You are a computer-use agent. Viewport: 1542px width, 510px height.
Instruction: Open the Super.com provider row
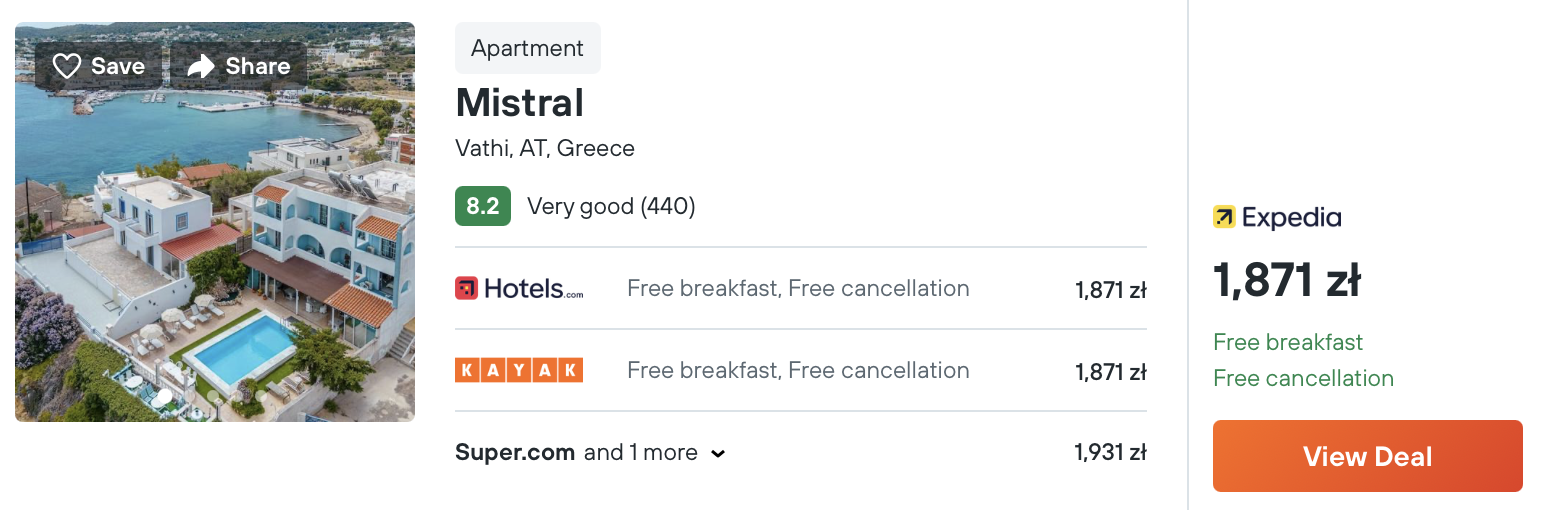point(801,452)
